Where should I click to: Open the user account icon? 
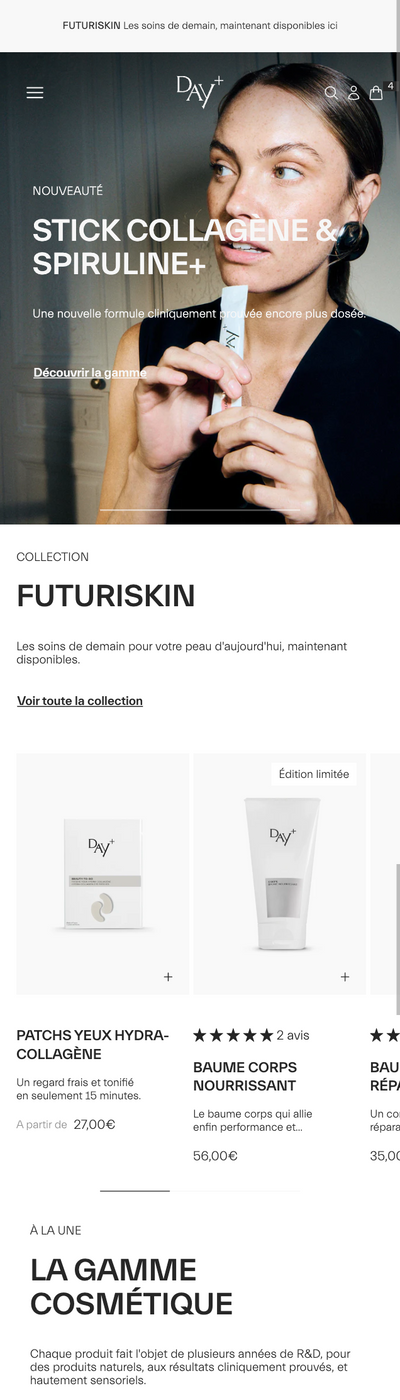tap(353, 93)
